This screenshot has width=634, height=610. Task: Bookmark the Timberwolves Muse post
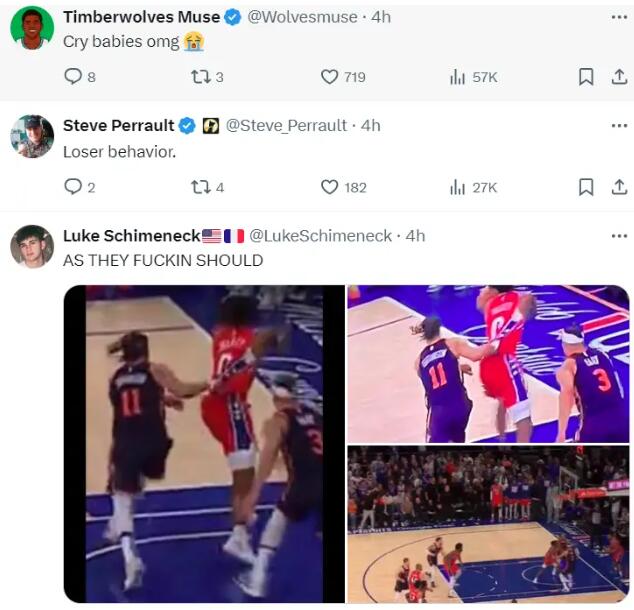(x=587, y=77)
